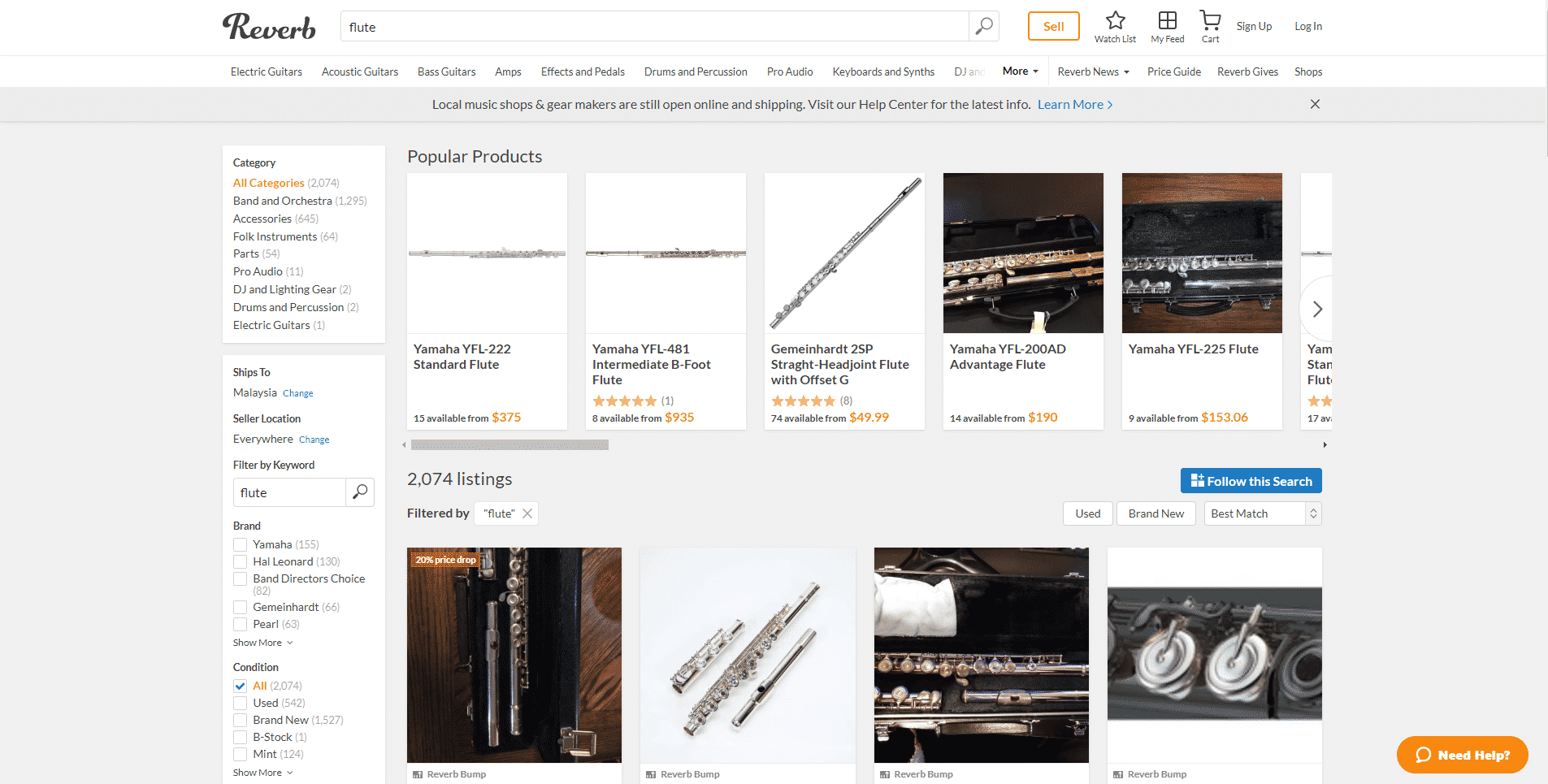This screenshot has width=1548, height=784.
Task: Open the Reverb News dropdown
Action: click(x=1093, y=71)
